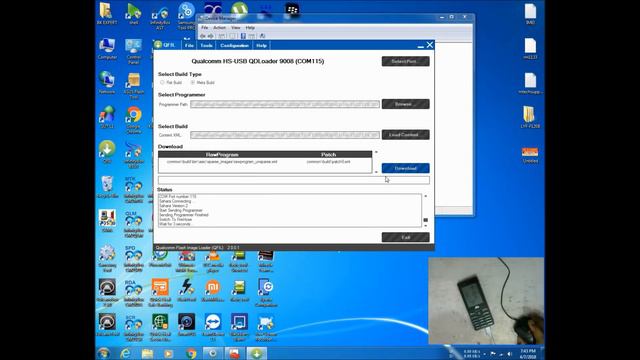Click Forward arrow in Device Manager toolbar
Screen dimensions: 640x360
210,36
